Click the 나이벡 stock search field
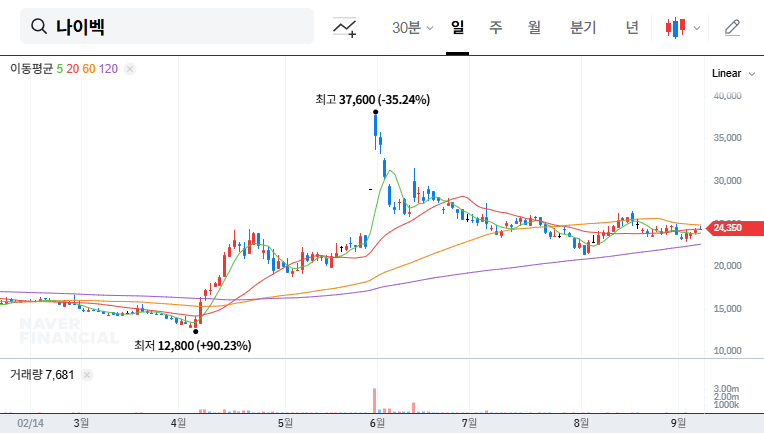 point(167,26)
